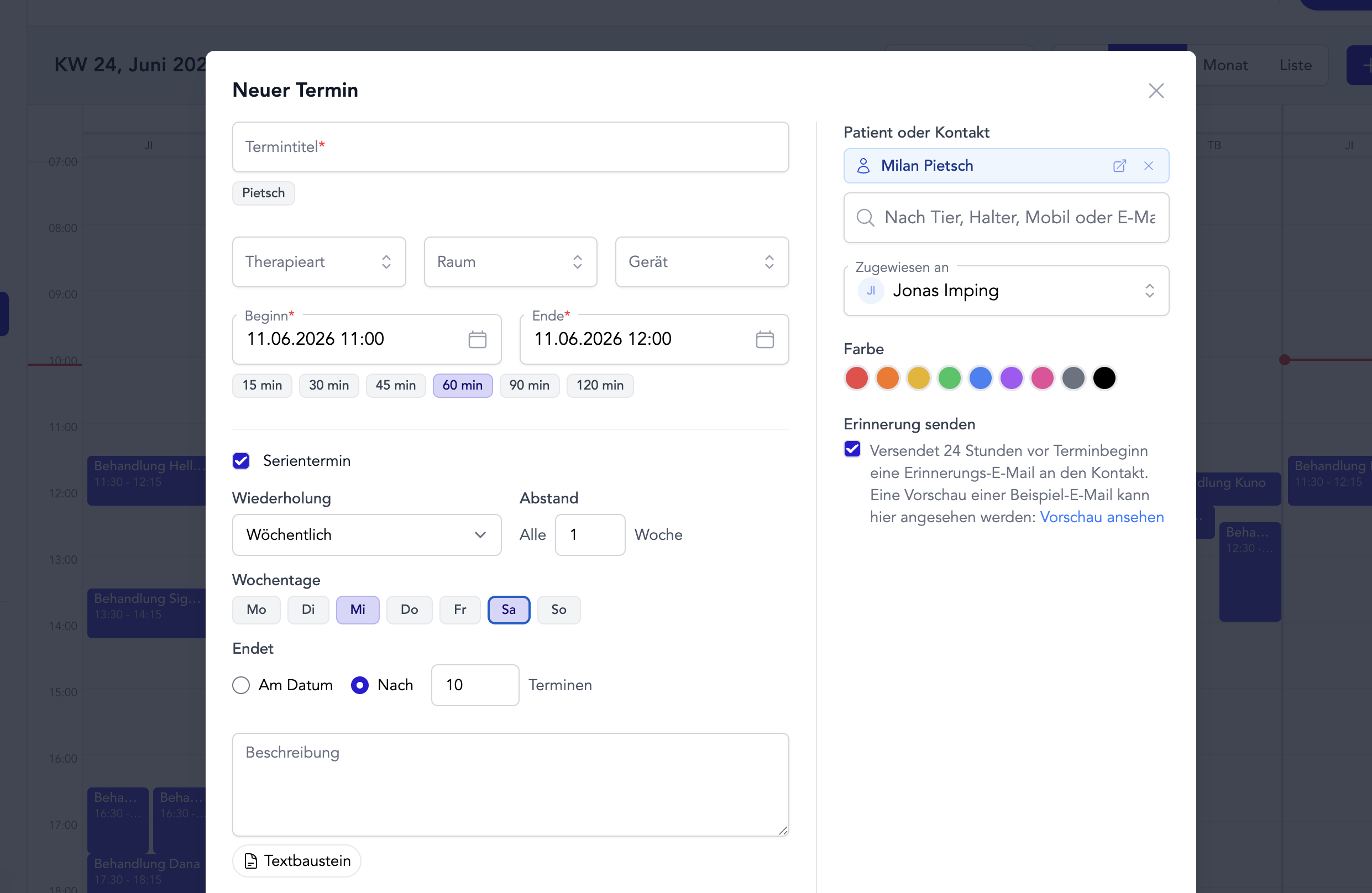
Task: Open the Vorschau ansehen link
Action: click(x=1102, y=517)
